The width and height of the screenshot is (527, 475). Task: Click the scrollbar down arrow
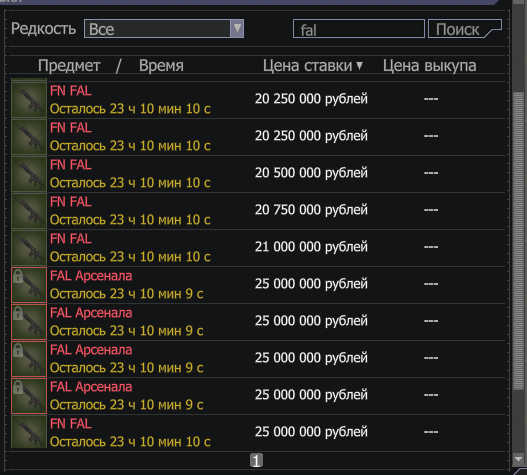pos(518,459)
